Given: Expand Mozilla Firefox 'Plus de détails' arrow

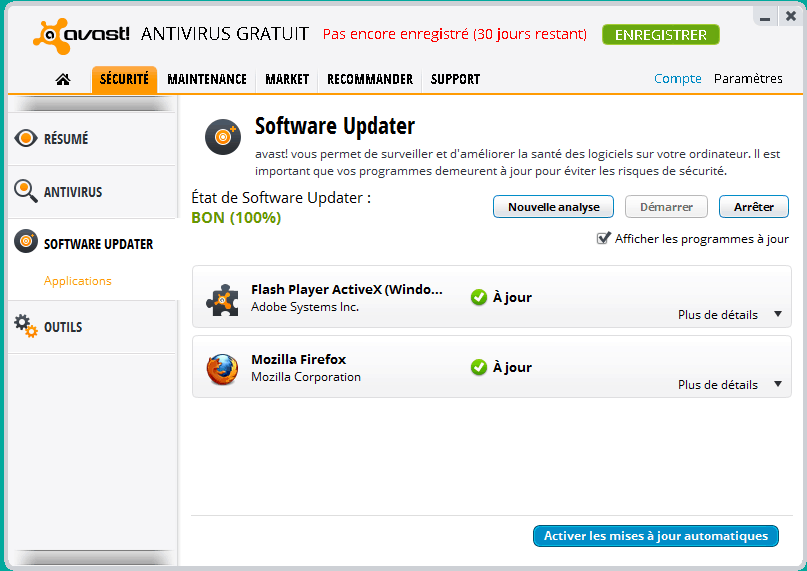Looking at the screenshot, I should click(x=778, y=384).
